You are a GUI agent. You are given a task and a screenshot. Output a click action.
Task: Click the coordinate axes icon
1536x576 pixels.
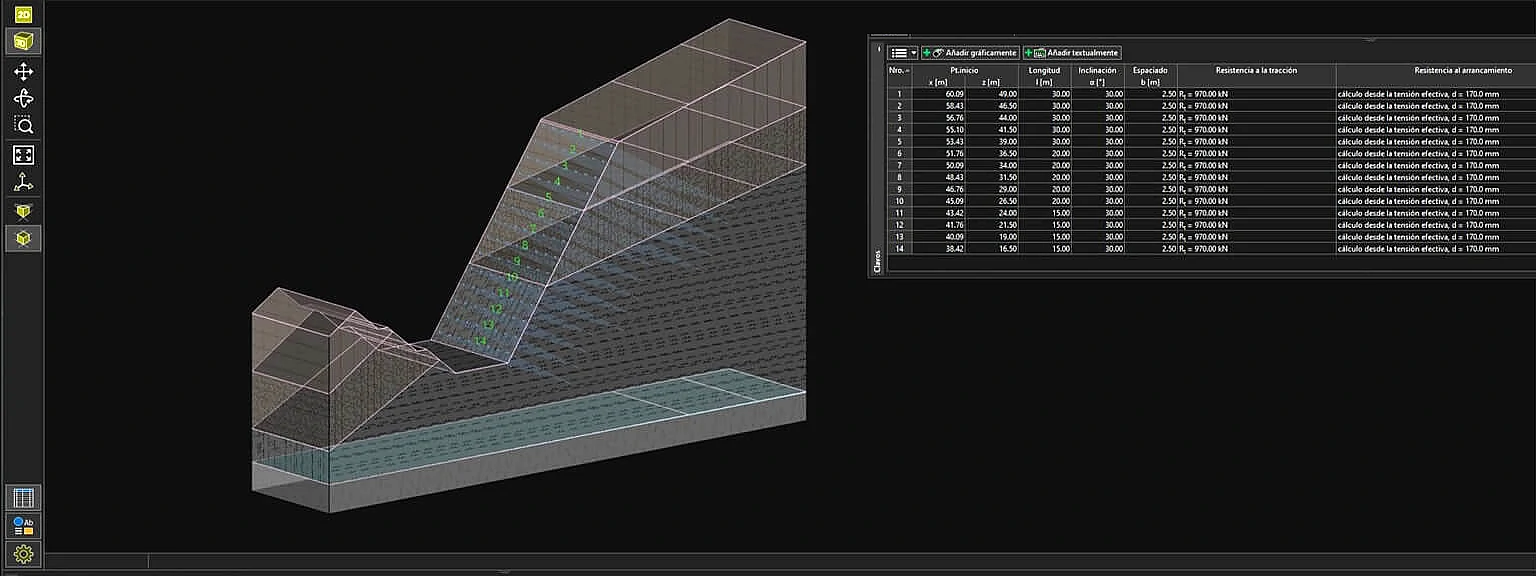(x=23, y=182)
